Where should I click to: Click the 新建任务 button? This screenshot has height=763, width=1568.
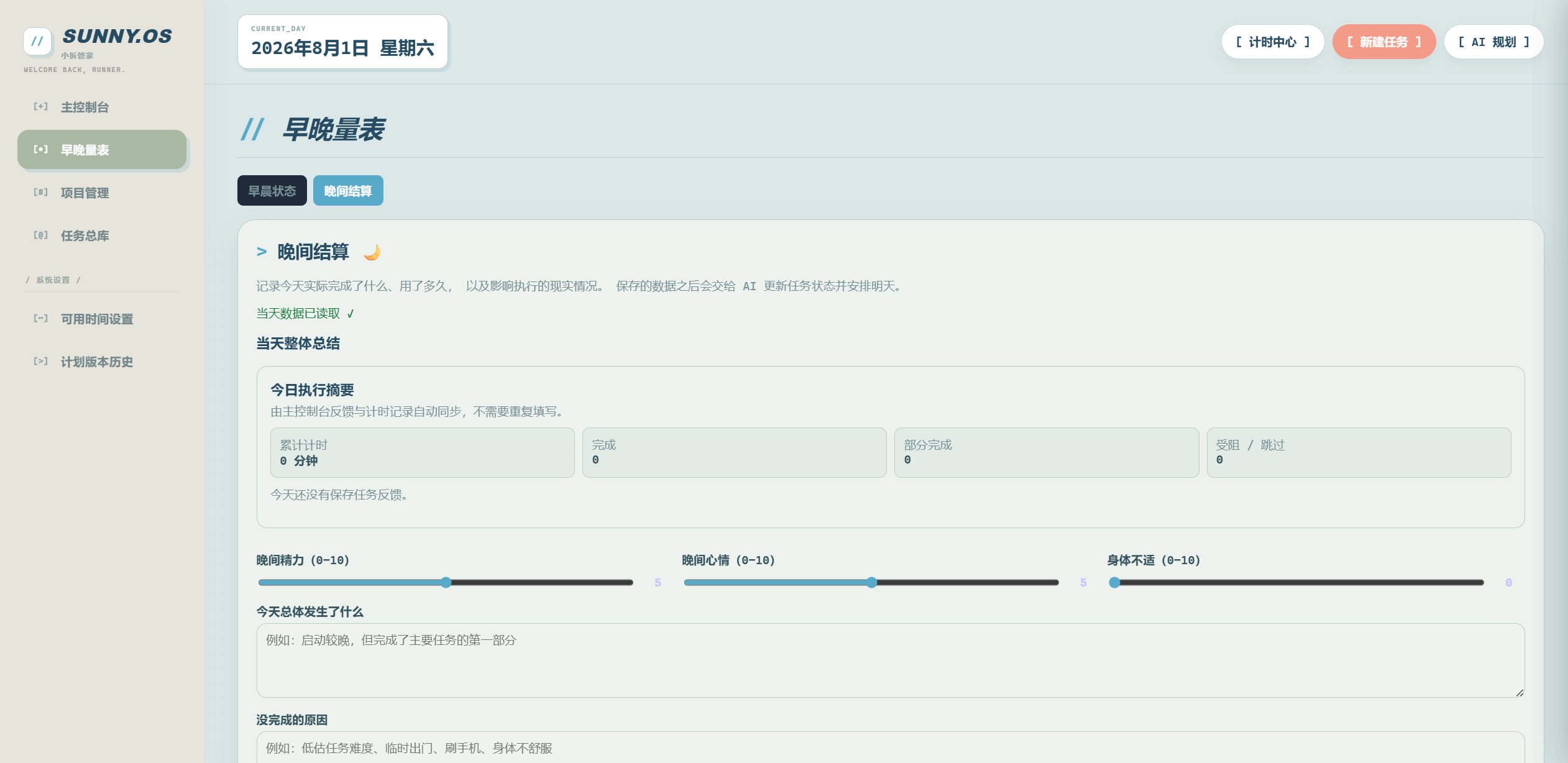(x=1384, y=42)
